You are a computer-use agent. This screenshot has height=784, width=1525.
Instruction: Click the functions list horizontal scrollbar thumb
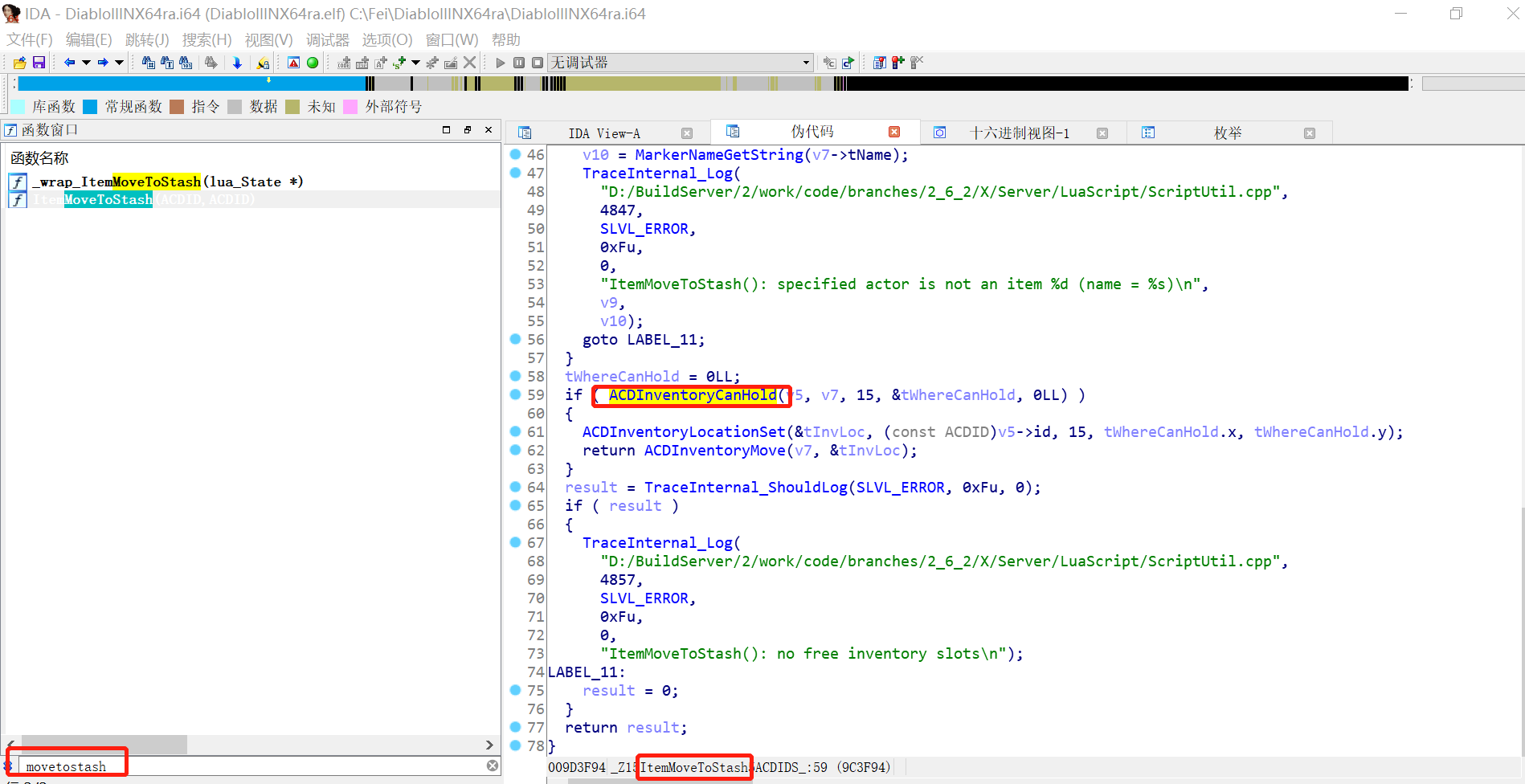click(x=104, y=745)
